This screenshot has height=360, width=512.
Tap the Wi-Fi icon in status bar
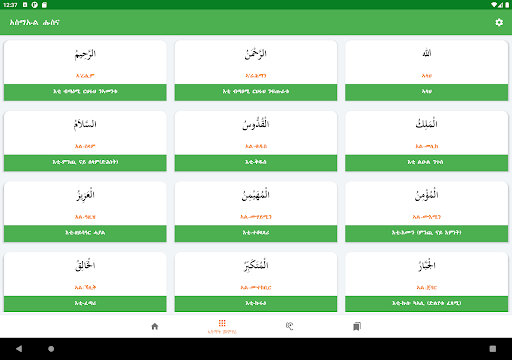(x=494, y=5)
